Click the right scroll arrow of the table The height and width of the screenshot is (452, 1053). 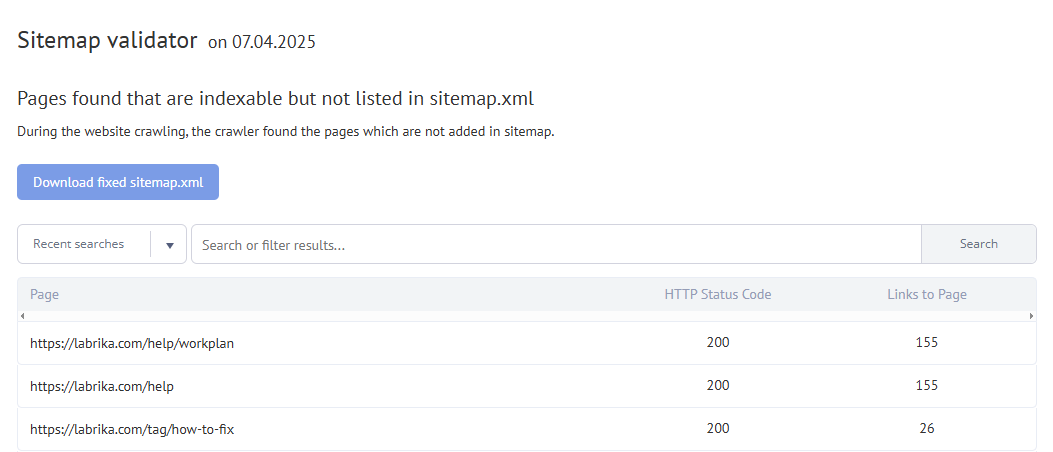tap(1032, 316)
